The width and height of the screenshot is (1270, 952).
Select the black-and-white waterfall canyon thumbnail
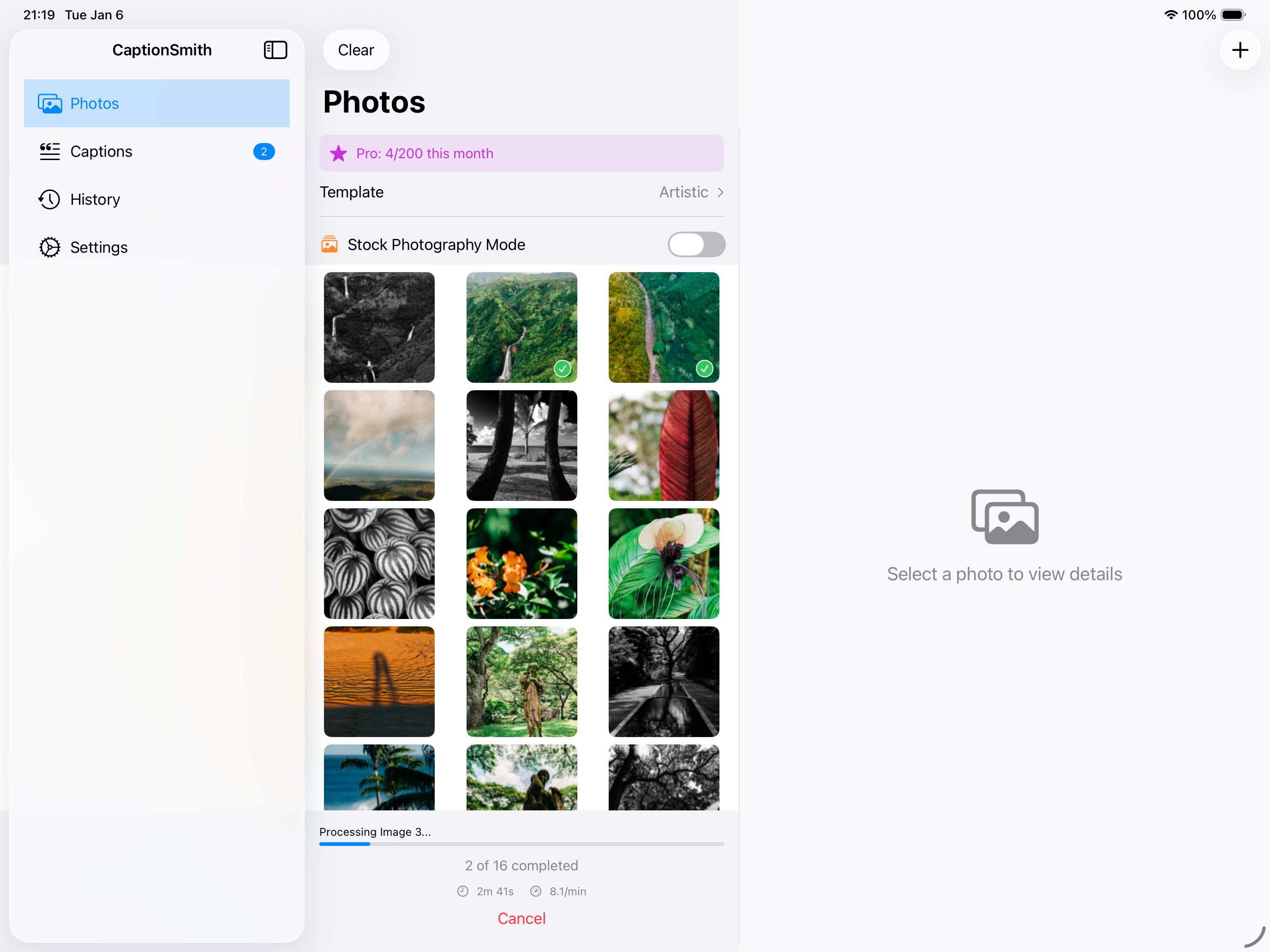click(x=379, y=327)
